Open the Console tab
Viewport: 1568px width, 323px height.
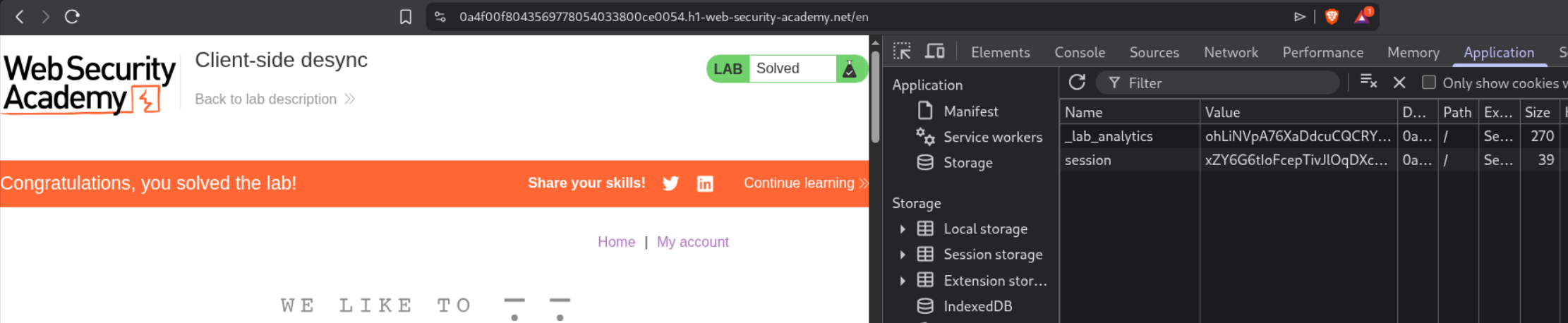[x=1080, y=52]
